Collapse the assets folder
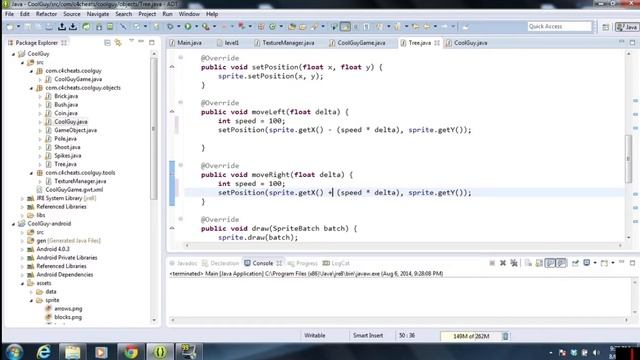The height and width of the screenshot is (360, 640). 22,283
